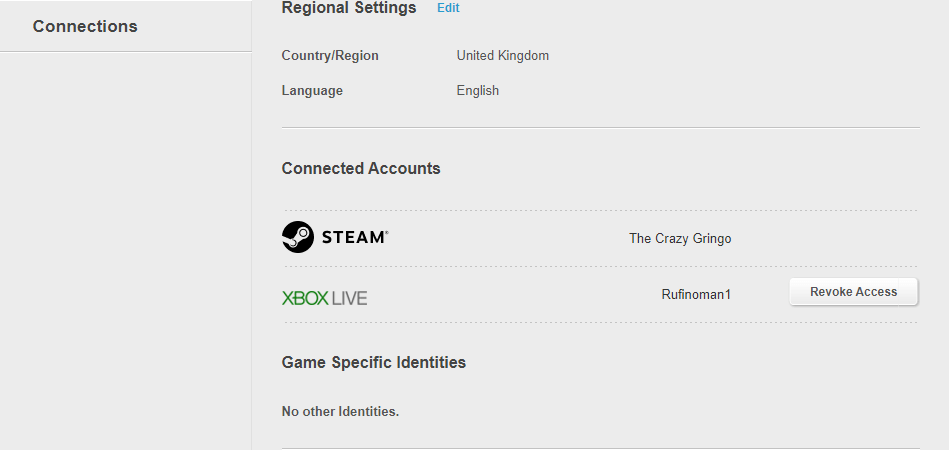
Task: Click dotted separator between Steam and Xbox rows
Action: coord(600,266)
